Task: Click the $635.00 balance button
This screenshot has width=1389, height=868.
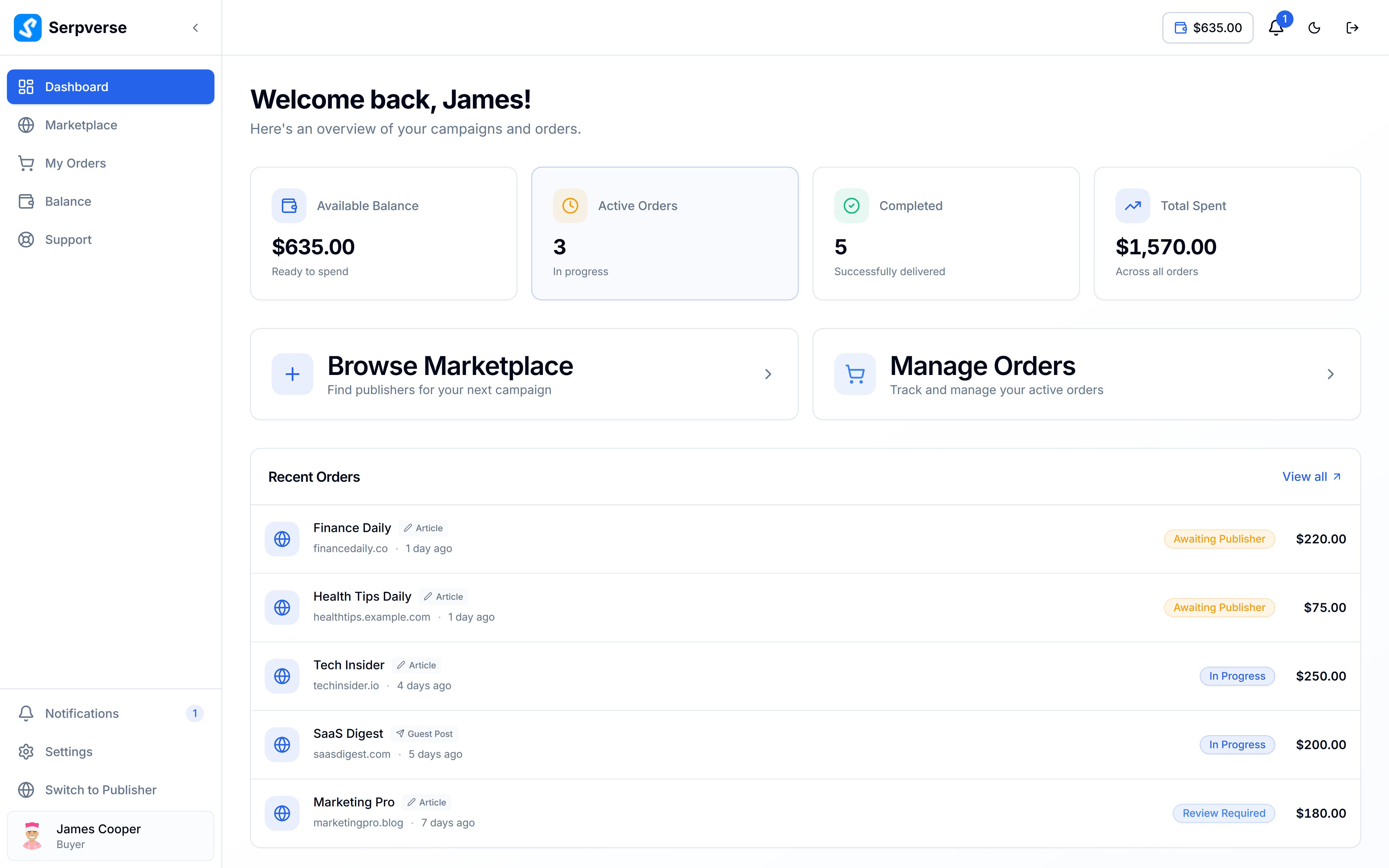Action: point(1207,27)
